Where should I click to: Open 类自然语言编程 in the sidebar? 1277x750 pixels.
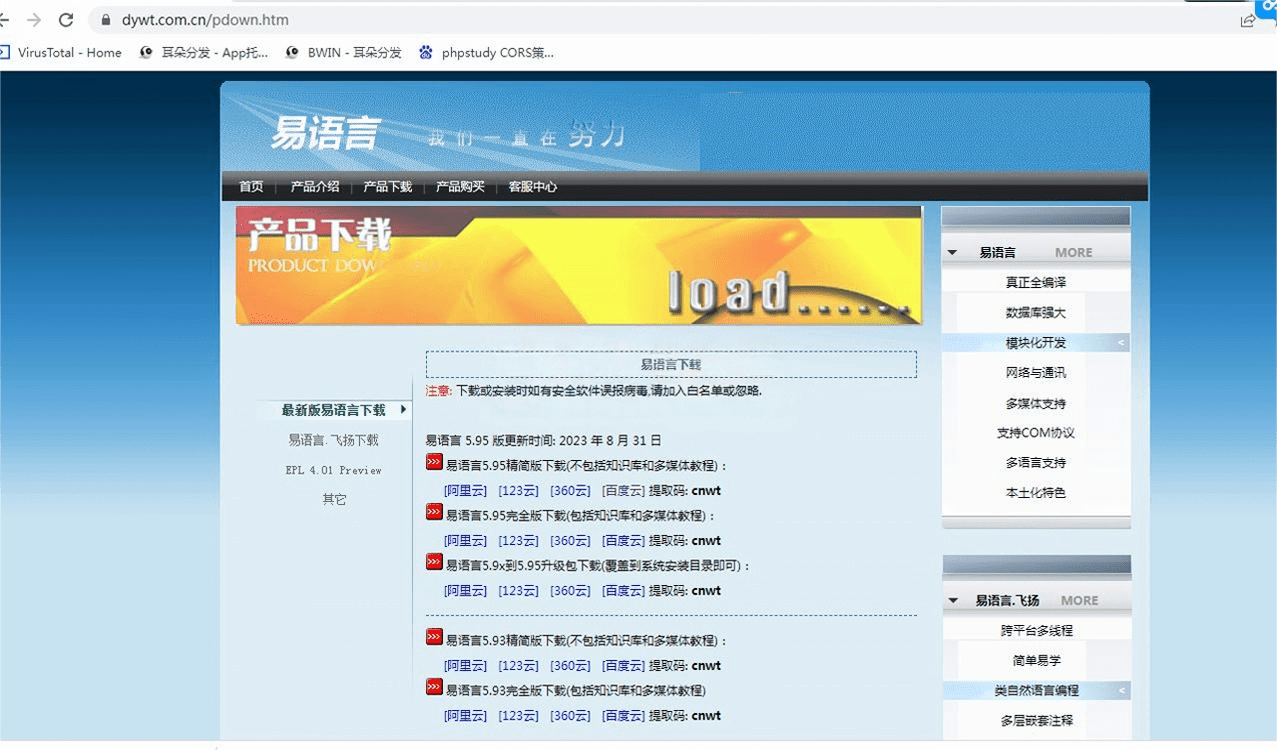(1037, 691)
